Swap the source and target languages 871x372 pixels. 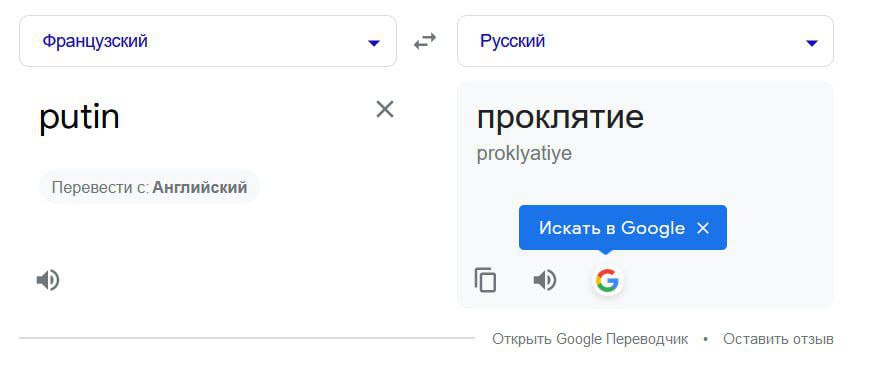click(x=425, y=42)
